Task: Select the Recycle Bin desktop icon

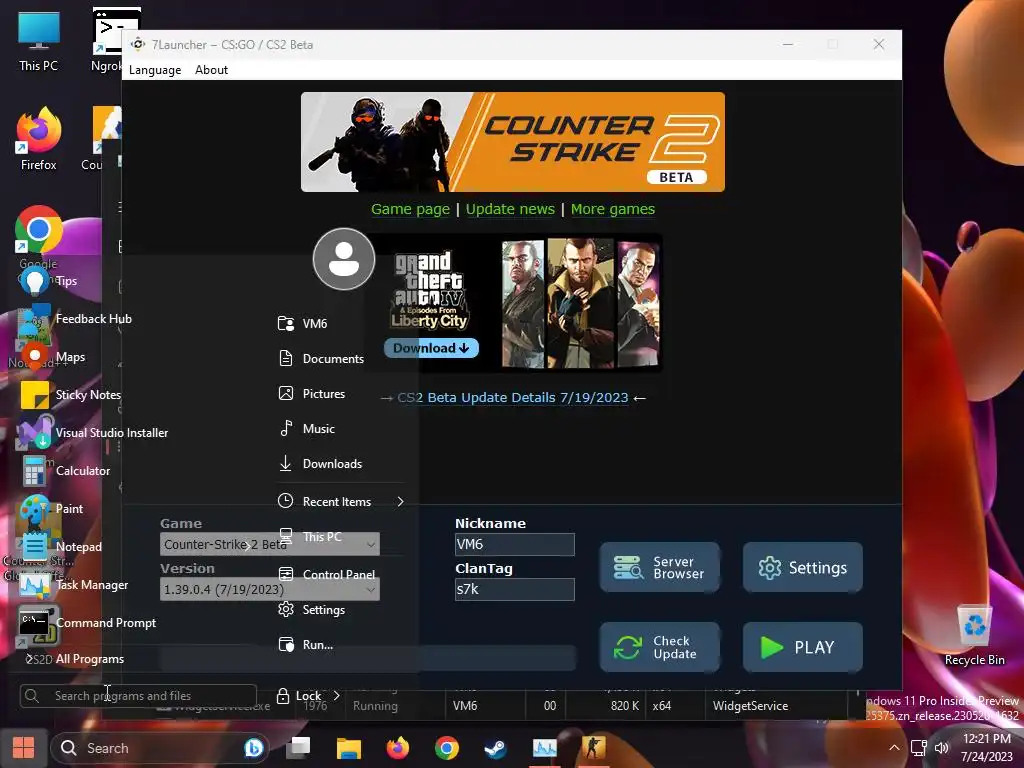Action: click(974, 635)
